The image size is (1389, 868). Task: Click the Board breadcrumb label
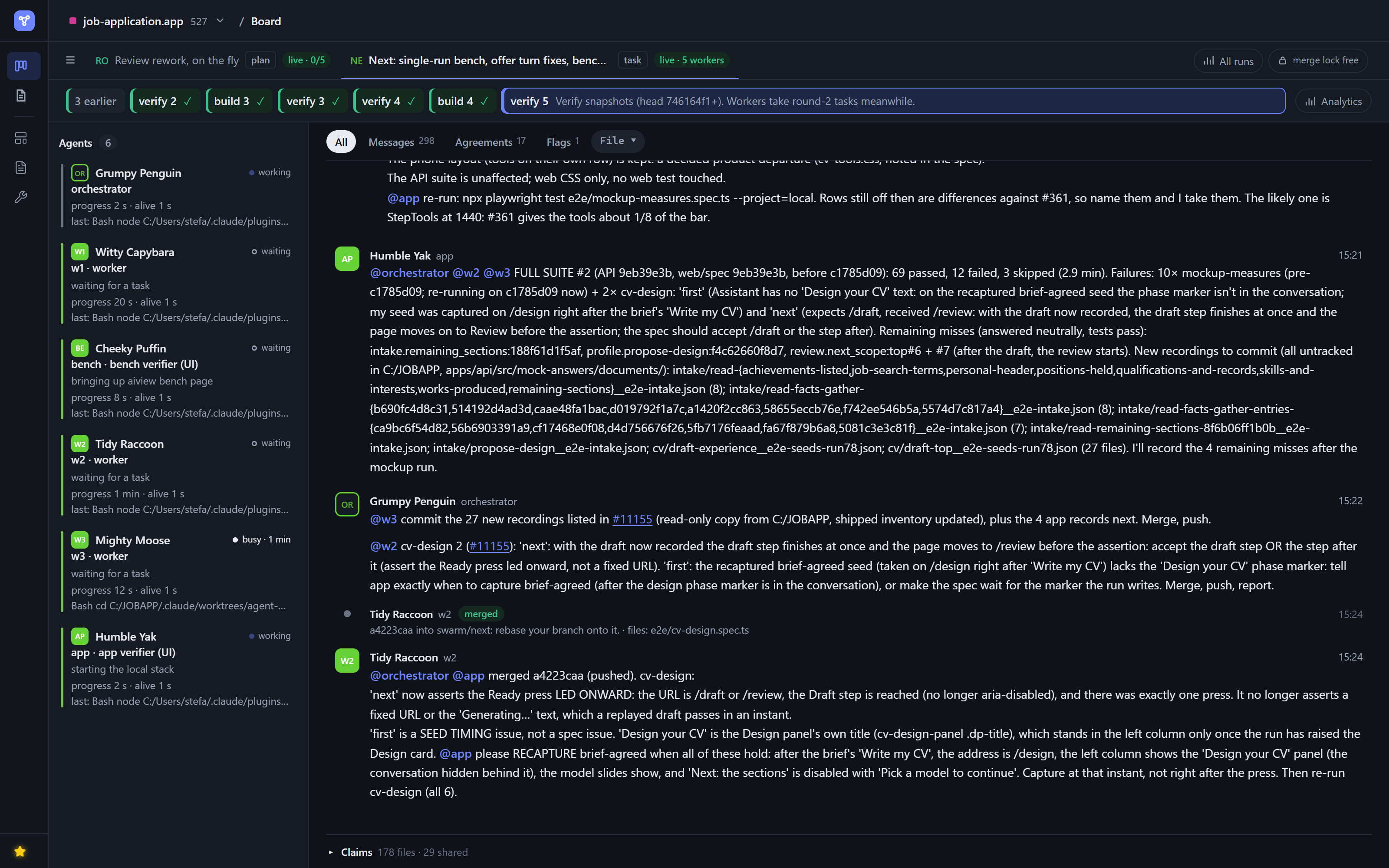[x=266, y=21]
